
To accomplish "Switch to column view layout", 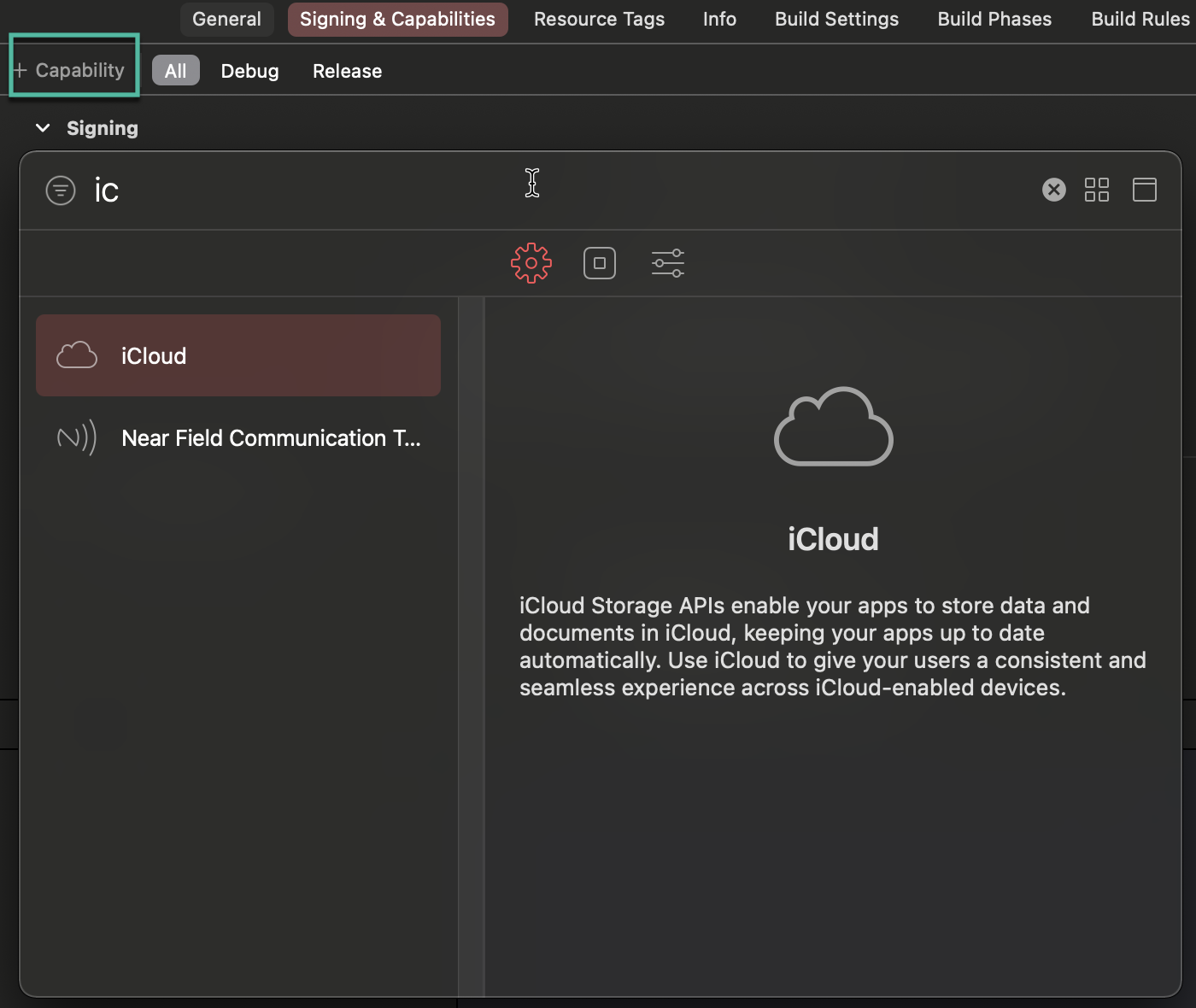I will point(1145,190).
